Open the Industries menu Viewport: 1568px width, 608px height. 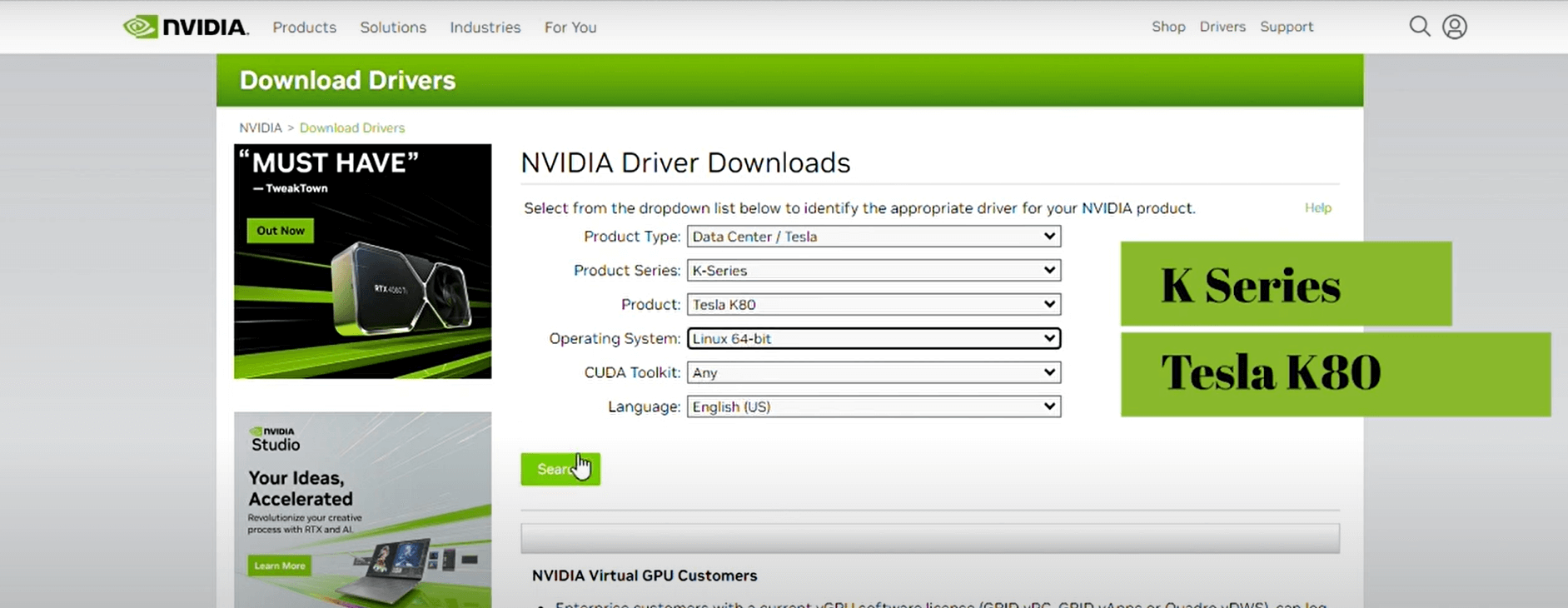pos(485,27)
